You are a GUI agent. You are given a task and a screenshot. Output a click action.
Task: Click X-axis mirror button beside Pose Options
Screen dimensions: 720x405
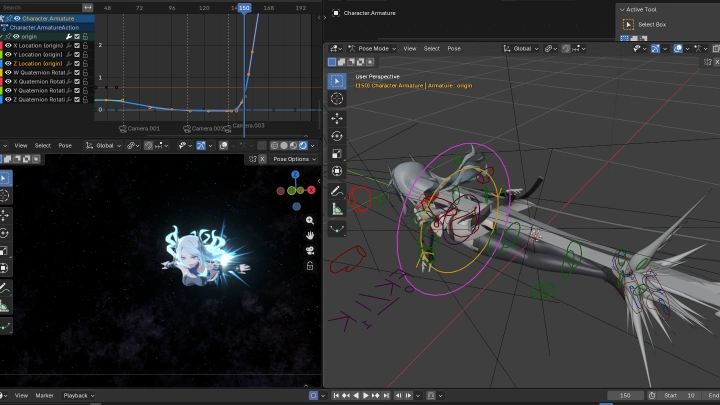click(x=262, y=159)
